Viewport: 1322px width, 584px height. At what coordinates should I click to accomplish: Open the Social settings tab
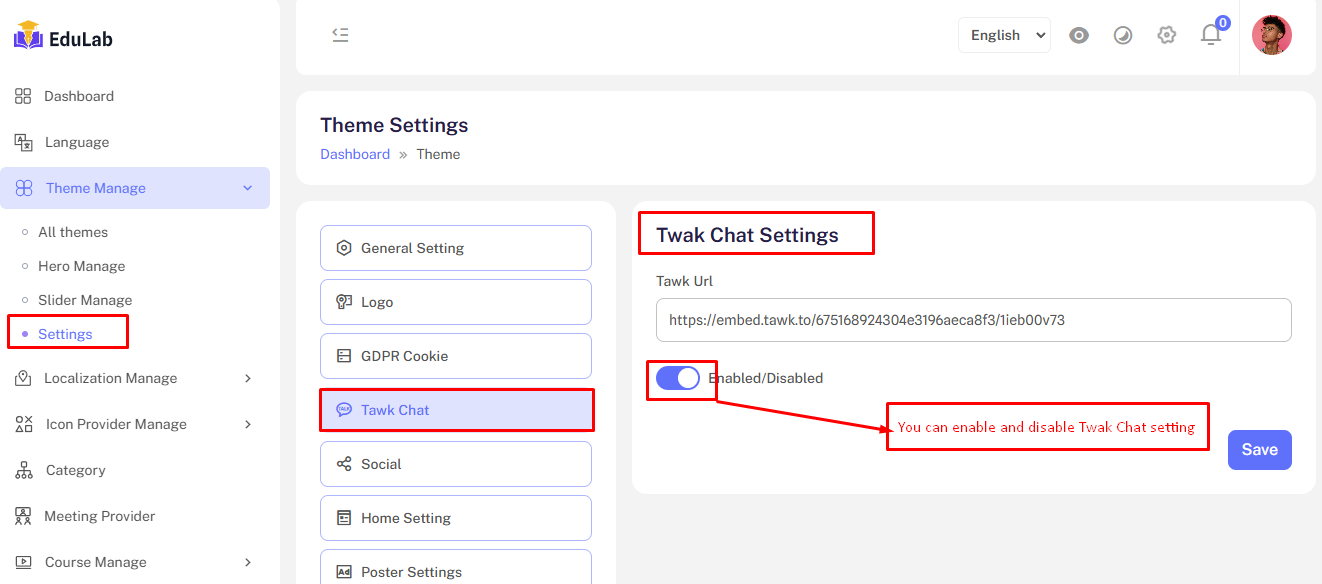coord(455,464)
